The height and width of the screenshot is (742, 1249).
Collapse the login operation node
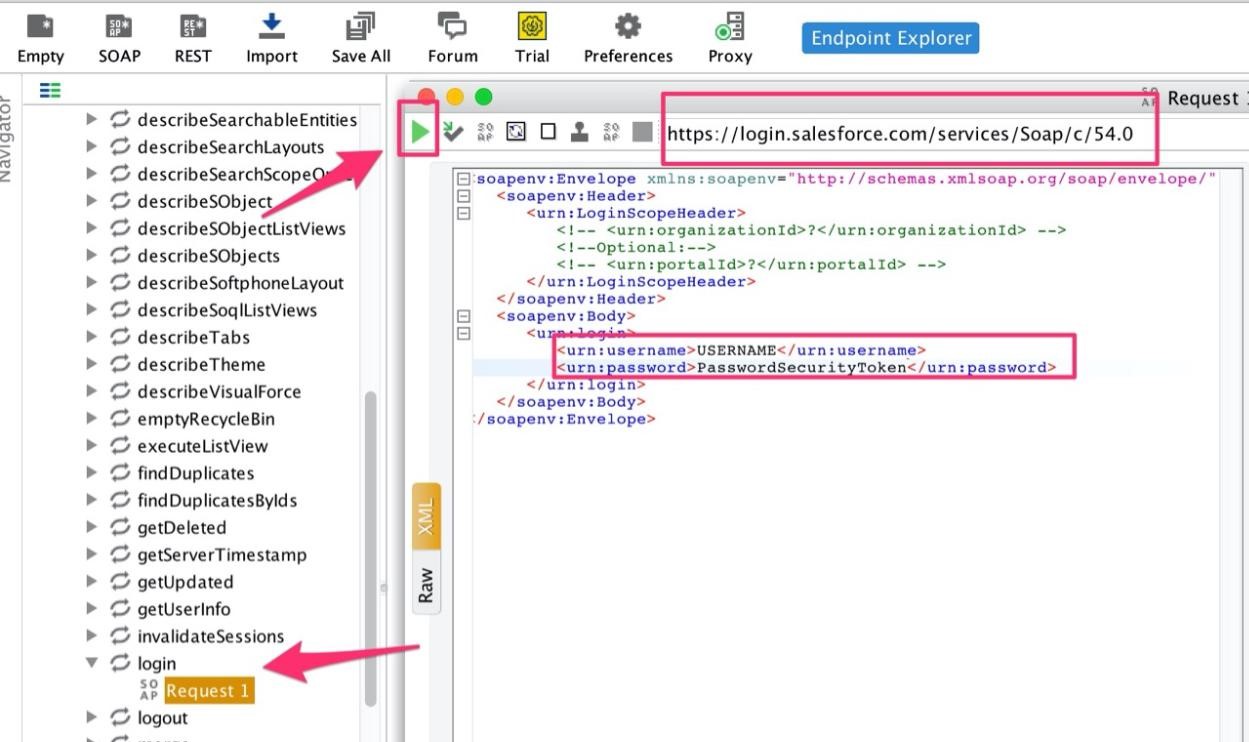[92, 663]
